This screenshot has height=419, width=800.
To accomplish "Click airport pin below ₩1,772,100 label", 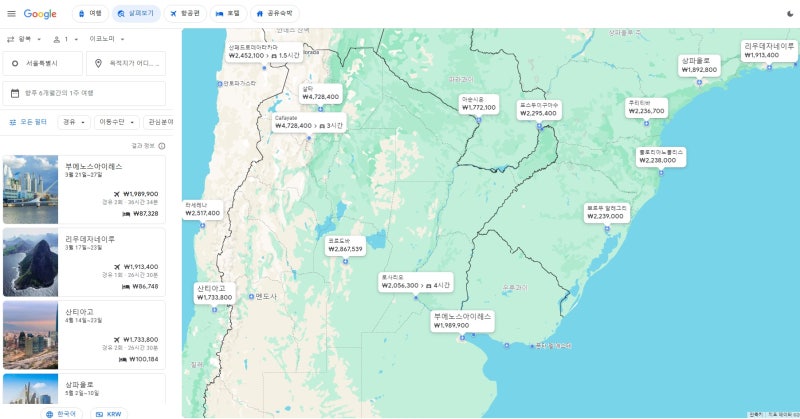I will [x=479, y=120].
